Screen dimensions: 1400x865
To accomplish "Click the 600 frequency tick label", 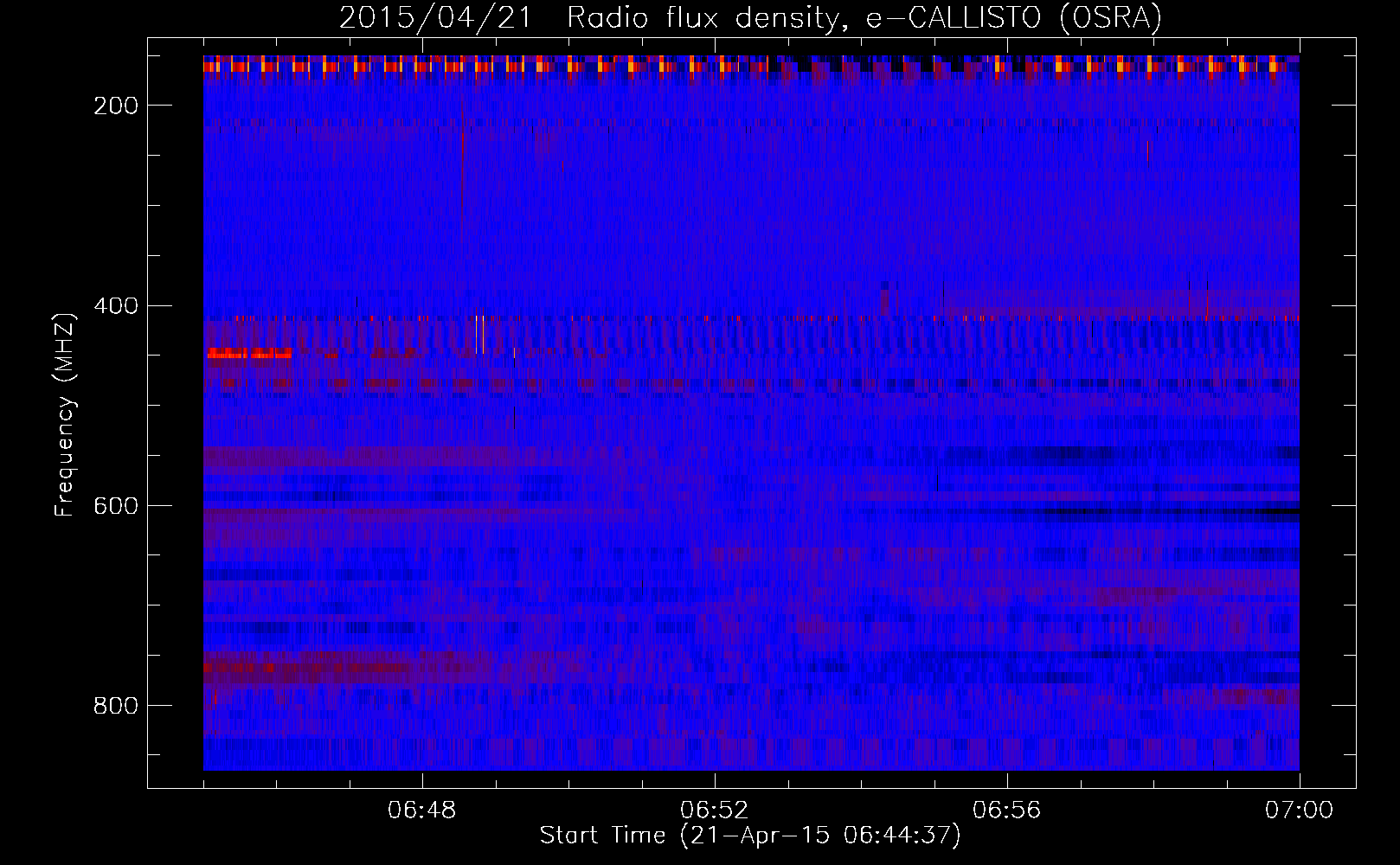I will coord(116,506).
